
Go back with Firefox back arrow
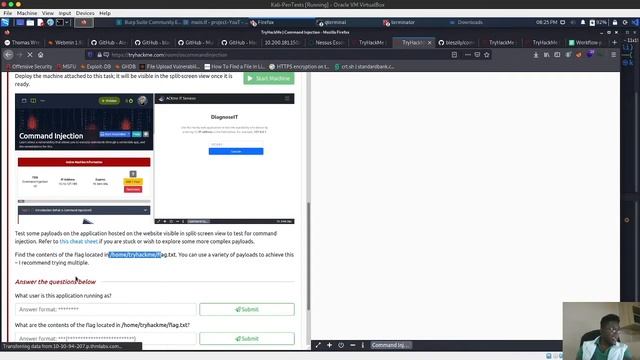(9, 55)
